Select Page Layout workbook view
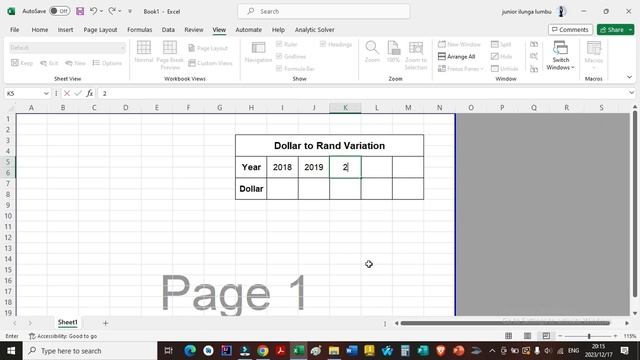Screen dimensions: 640x360 [x=208, y=48]
